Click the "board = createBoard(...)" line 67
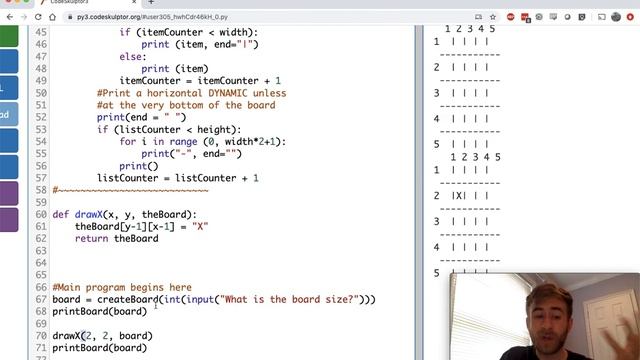This screenshot has height=360, width=640. [214, 300]
